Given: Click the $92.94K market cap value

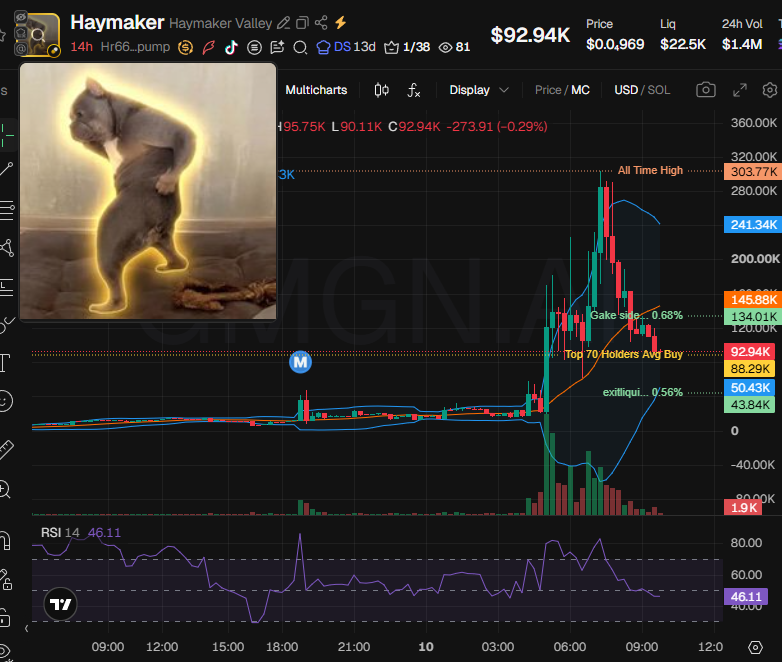Looking at the screenshot, I should pos(530,35).
